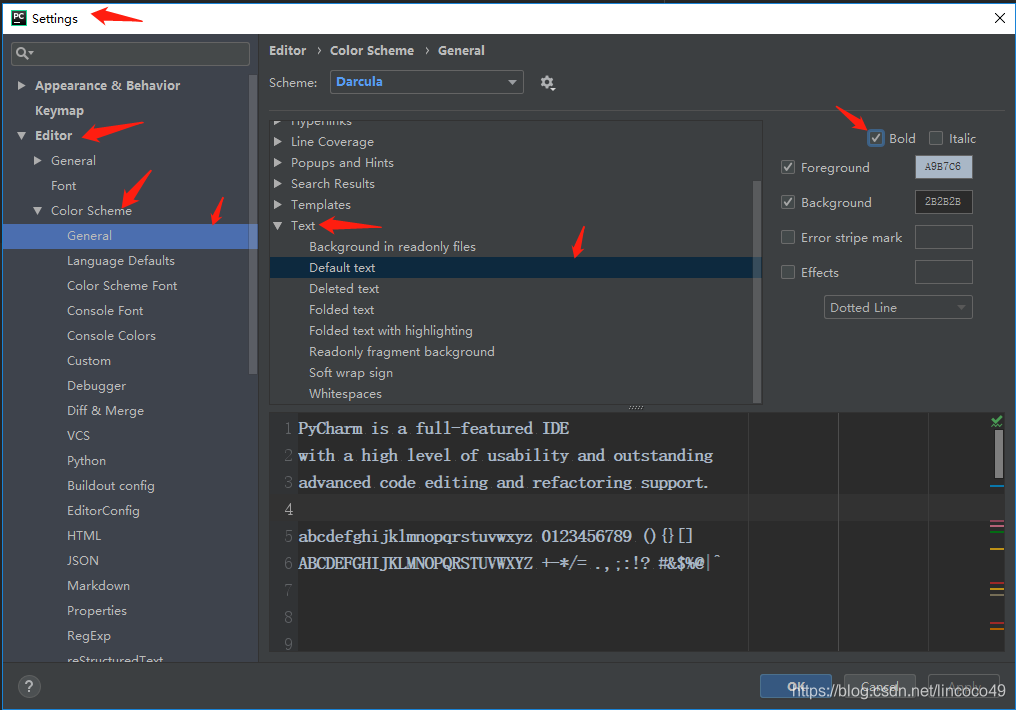Select RegExp color scheme page
Image resolution: width=1016 pixels, height=710 pixels.
(89, 636)
